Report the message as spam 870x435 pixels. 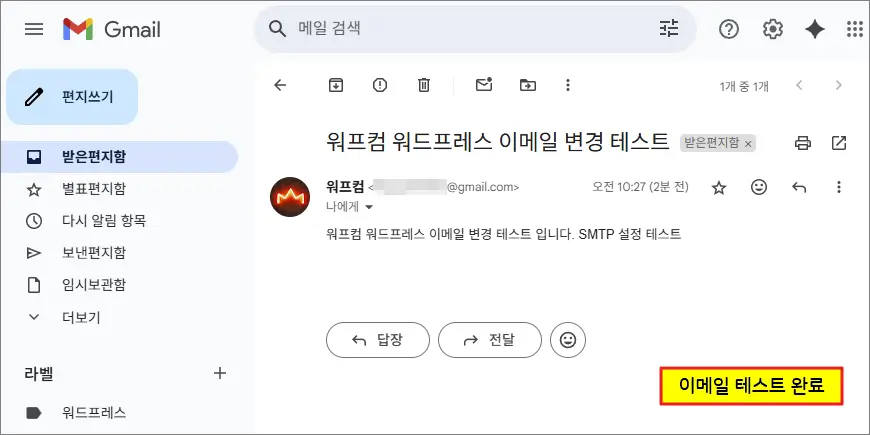pyautogui.click(x=380, y=86)
